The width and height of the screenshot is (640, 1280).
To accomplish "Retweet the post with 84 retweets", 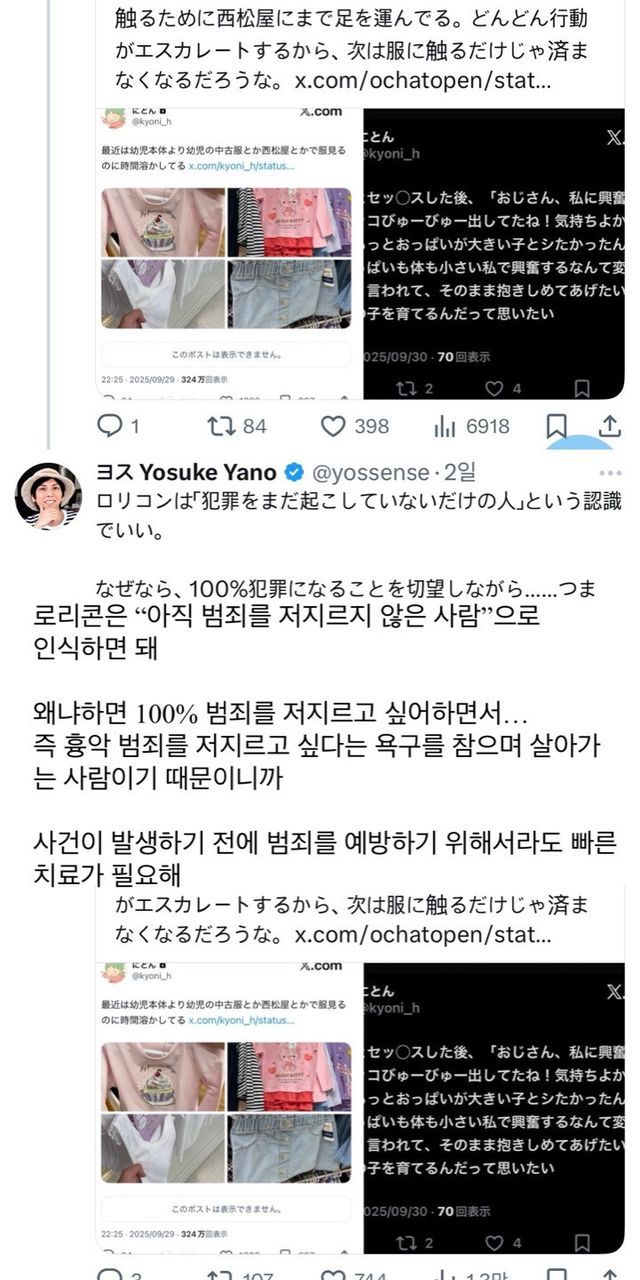I will 236,426.
